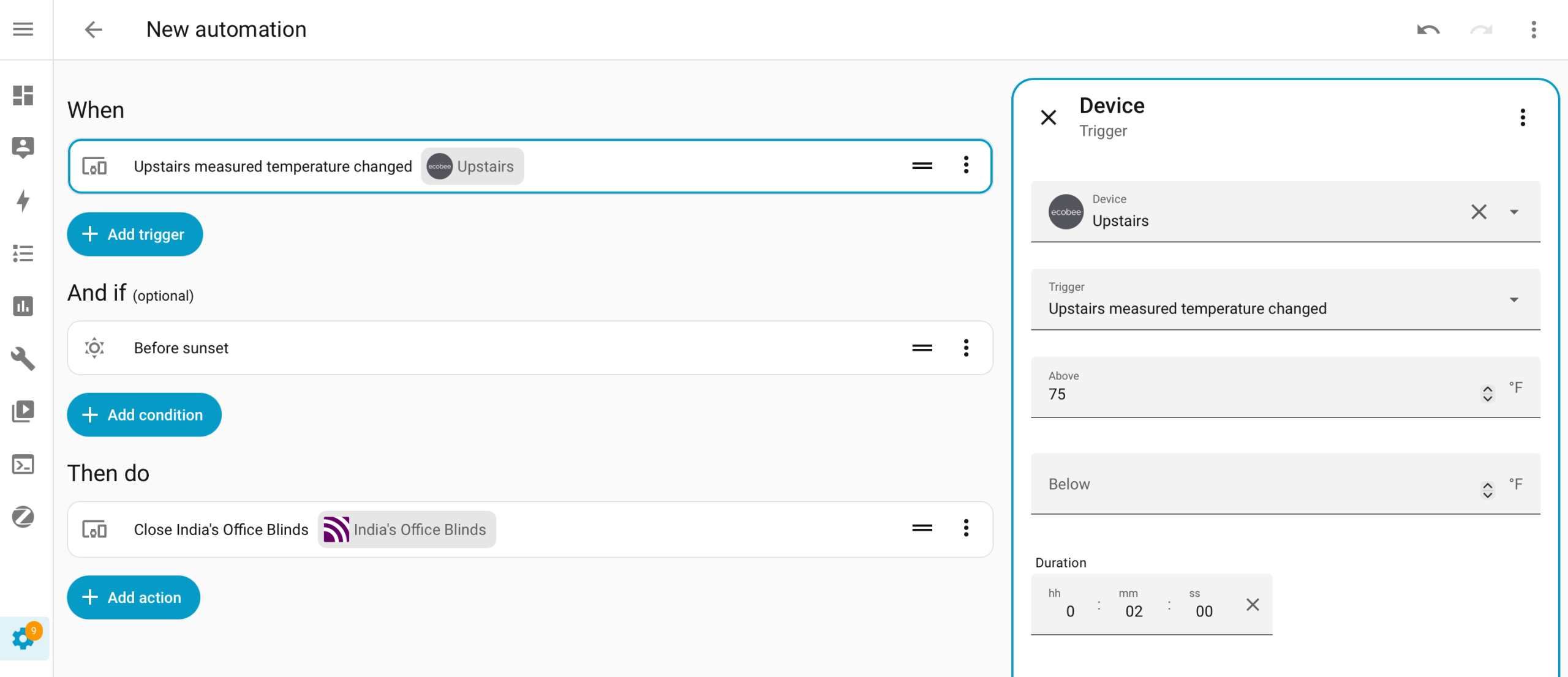The image size is (1568, 677).
Task: Click the Add condition button
Action: click(144, 415)
